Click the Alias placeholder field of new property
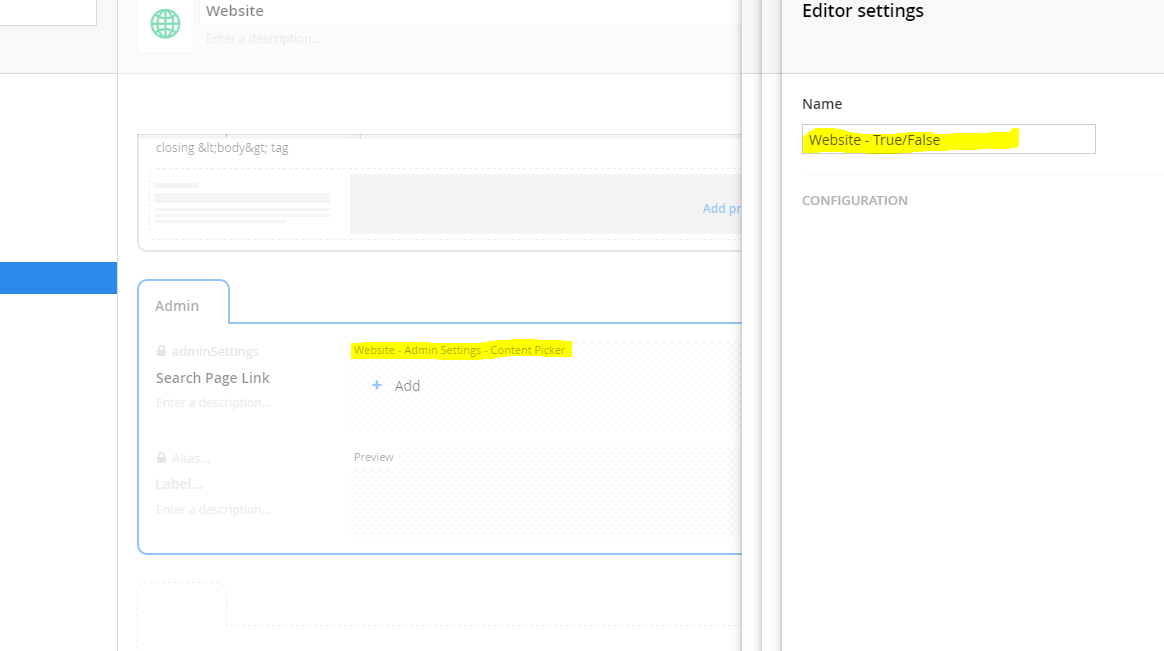This screenshot has height=651, width=1164. tap(191, 458)
